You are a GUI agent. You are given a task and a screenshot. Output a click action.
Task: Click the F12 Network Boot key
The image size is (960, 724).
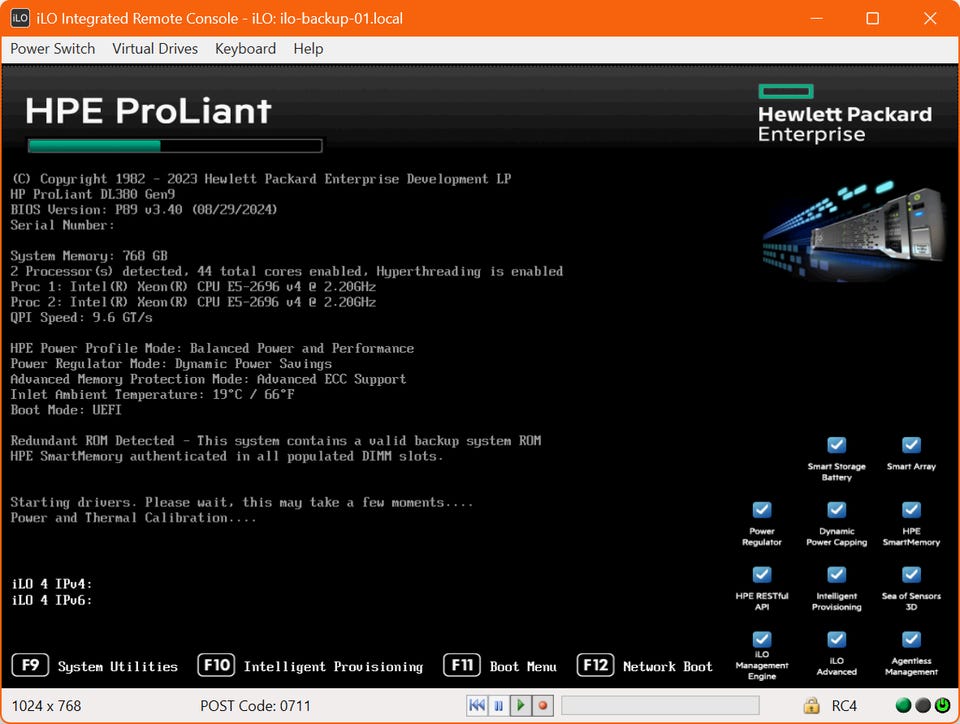tap(595, 665)
